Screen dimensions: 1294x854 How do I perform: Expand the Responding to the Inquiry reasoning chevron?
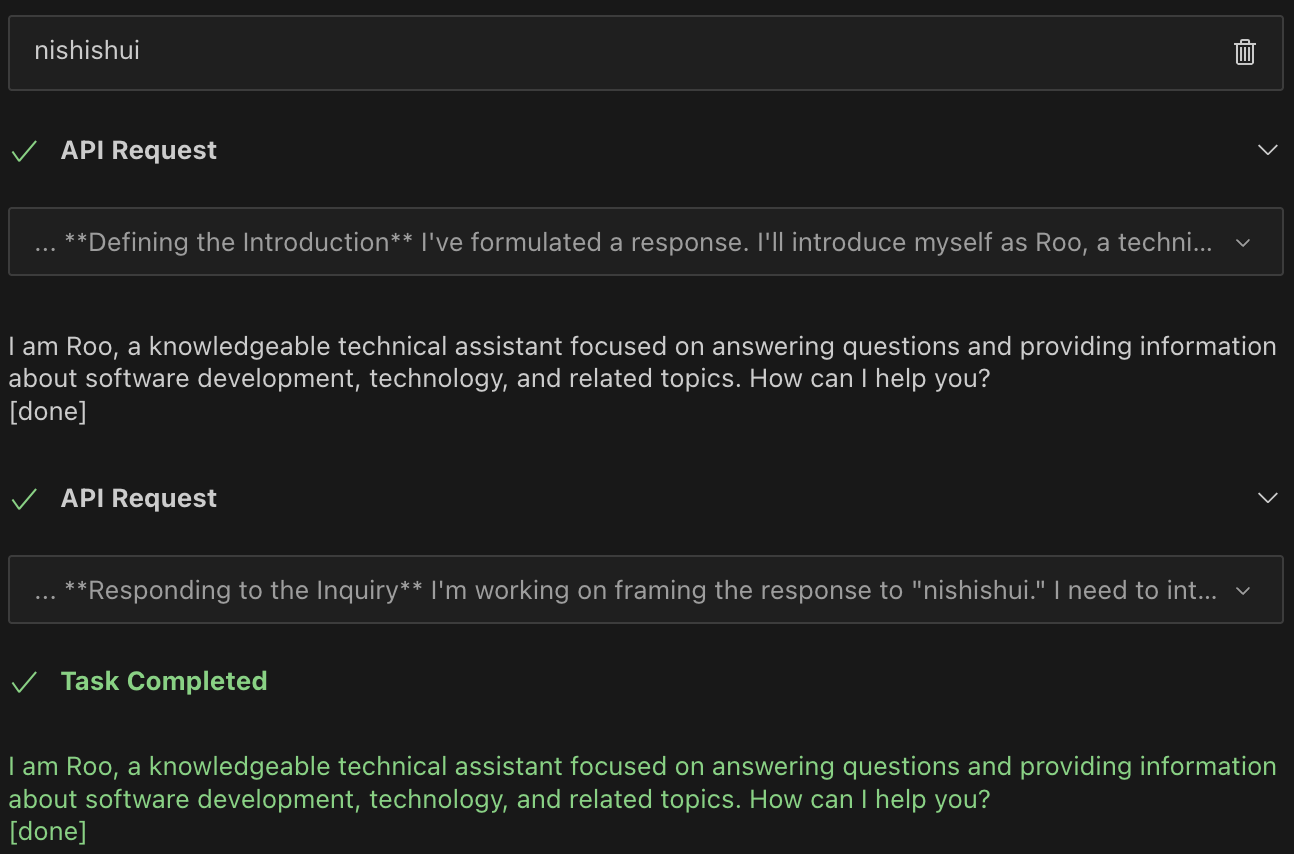1243,591
